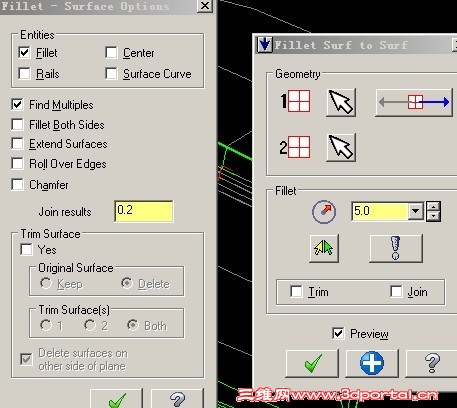Click the second surface set selection arrow

341,147
